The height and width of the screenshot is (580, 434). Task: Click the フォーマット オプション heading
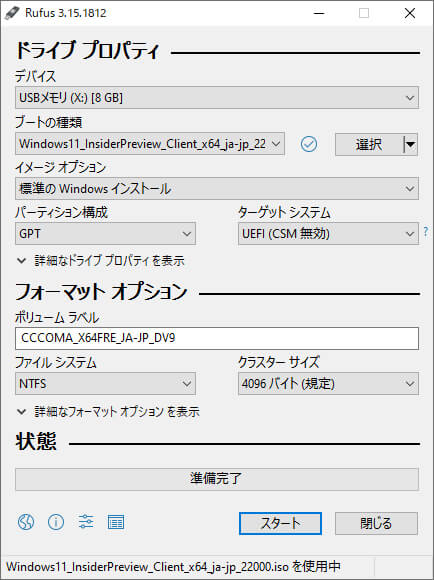coord(101,291)
